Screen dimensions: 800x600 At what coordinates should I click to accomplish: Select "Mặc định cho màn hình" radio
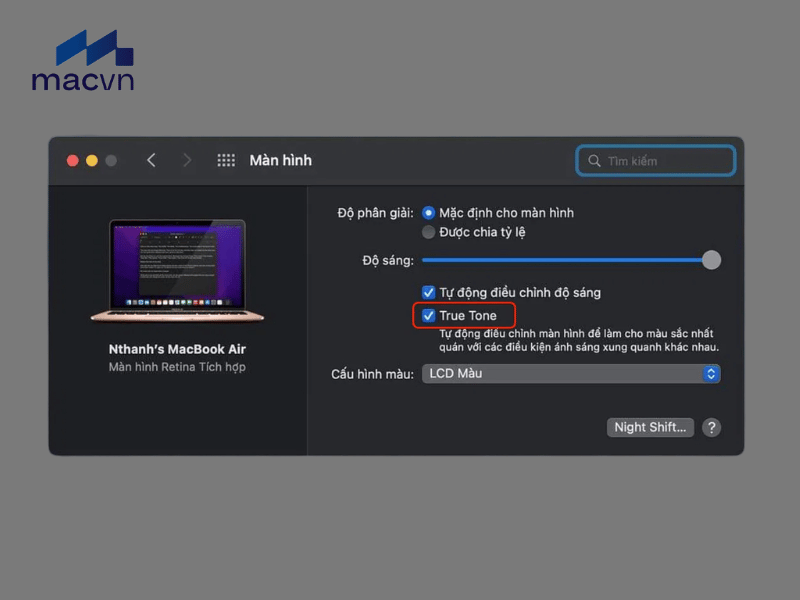(429, 213)
